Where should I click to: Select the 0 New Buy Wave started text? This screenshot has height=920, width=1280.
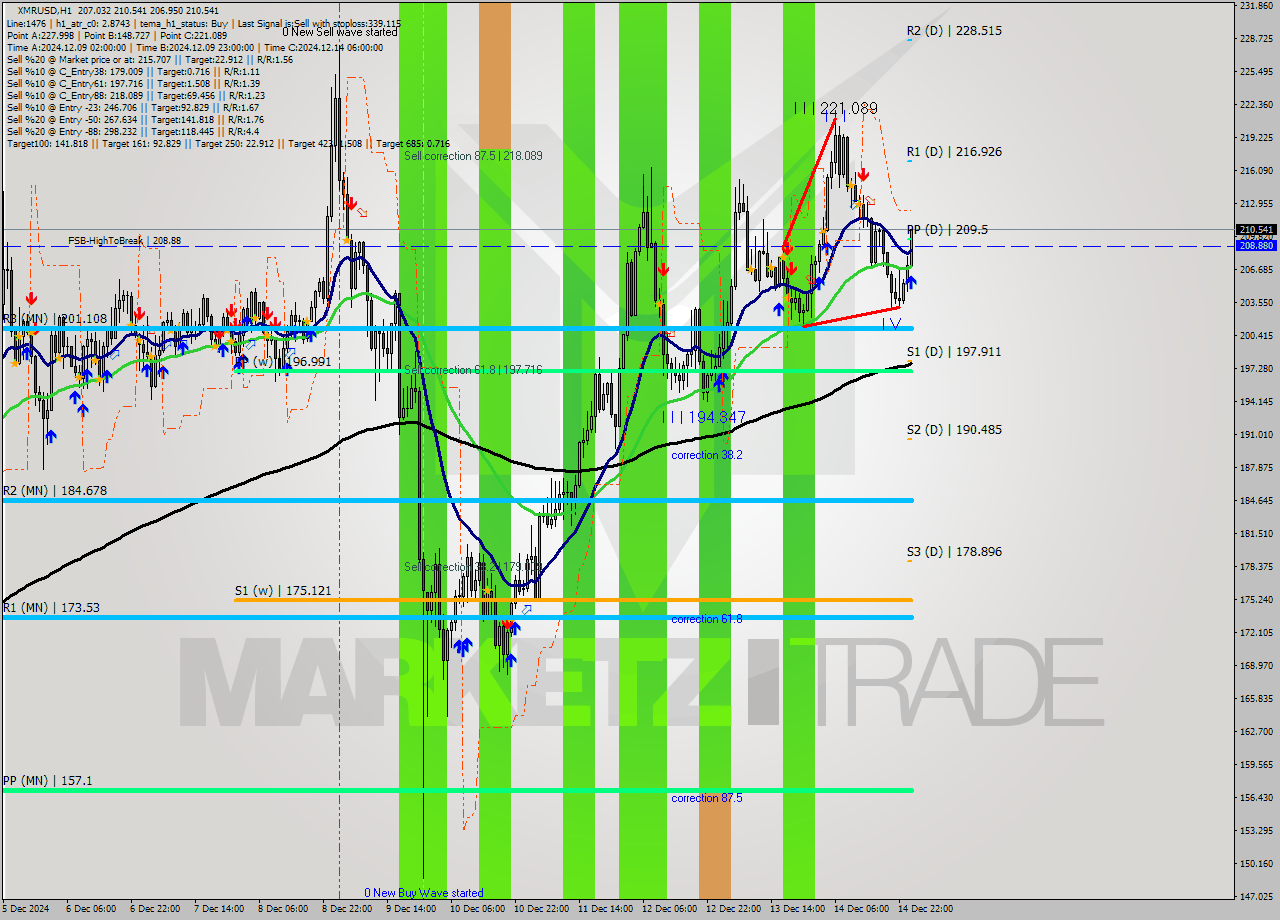(x=423, y=893)
